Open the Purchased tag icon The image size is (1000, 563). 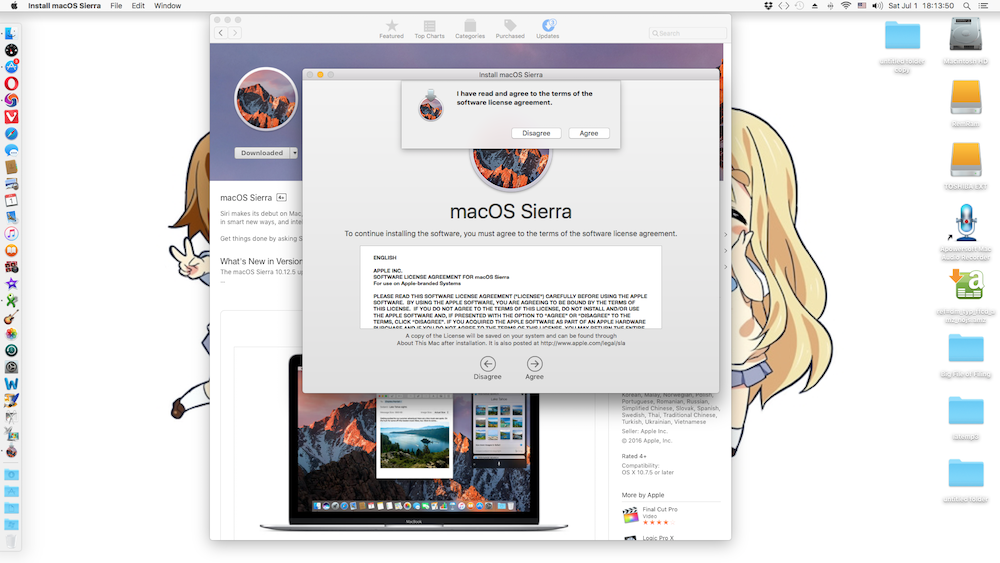(510, 25)
